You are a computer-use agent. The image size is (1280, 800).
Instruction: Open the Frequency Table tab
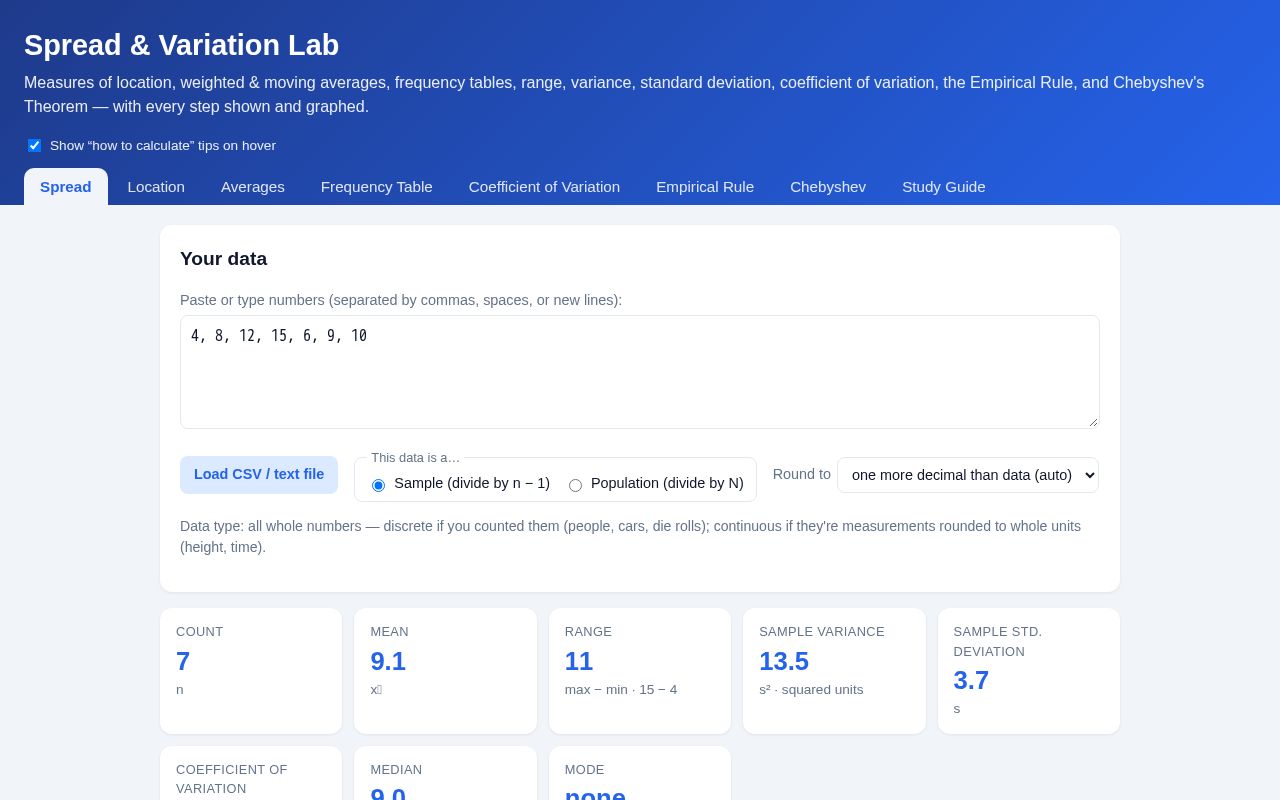click(377, 187)
